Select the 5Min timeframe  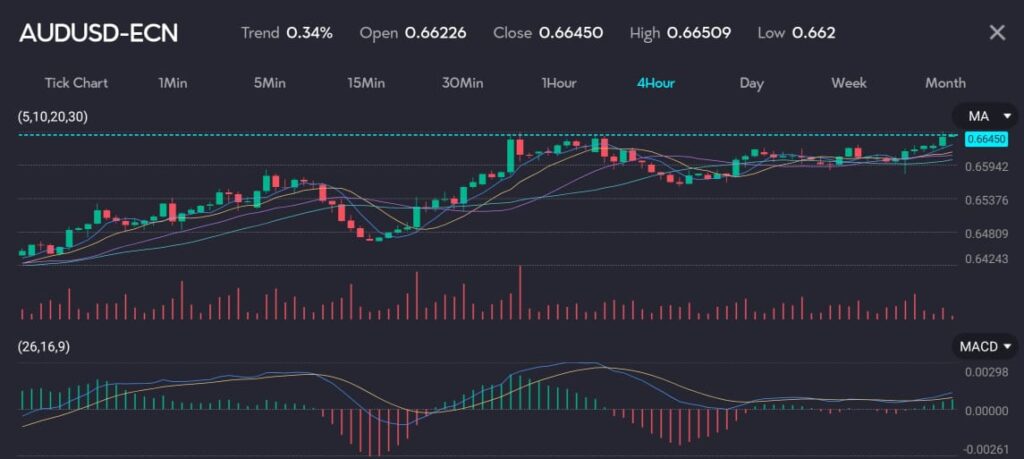pos(270,83)
